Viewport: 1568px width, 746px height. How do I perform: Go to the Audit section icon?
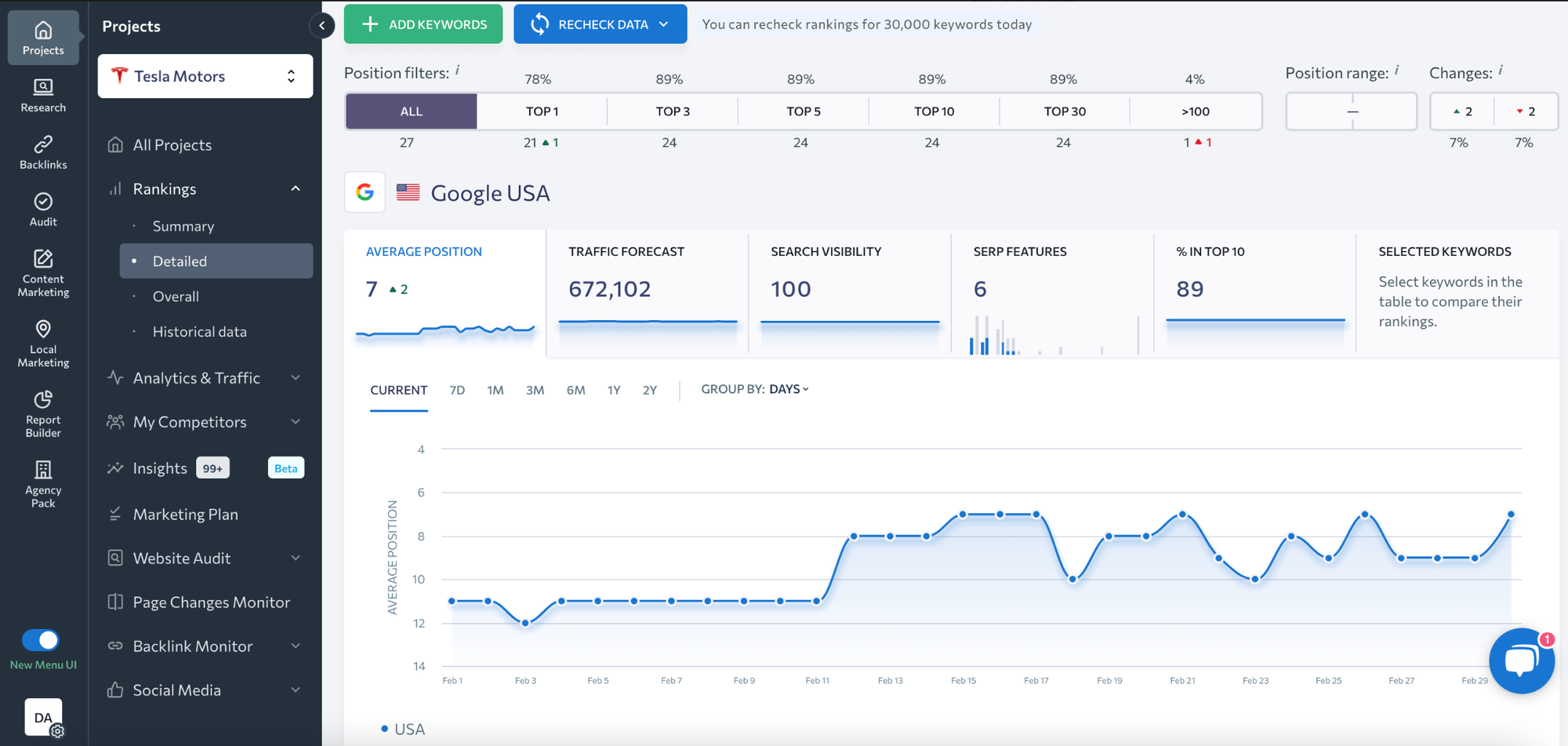point(43,202)
